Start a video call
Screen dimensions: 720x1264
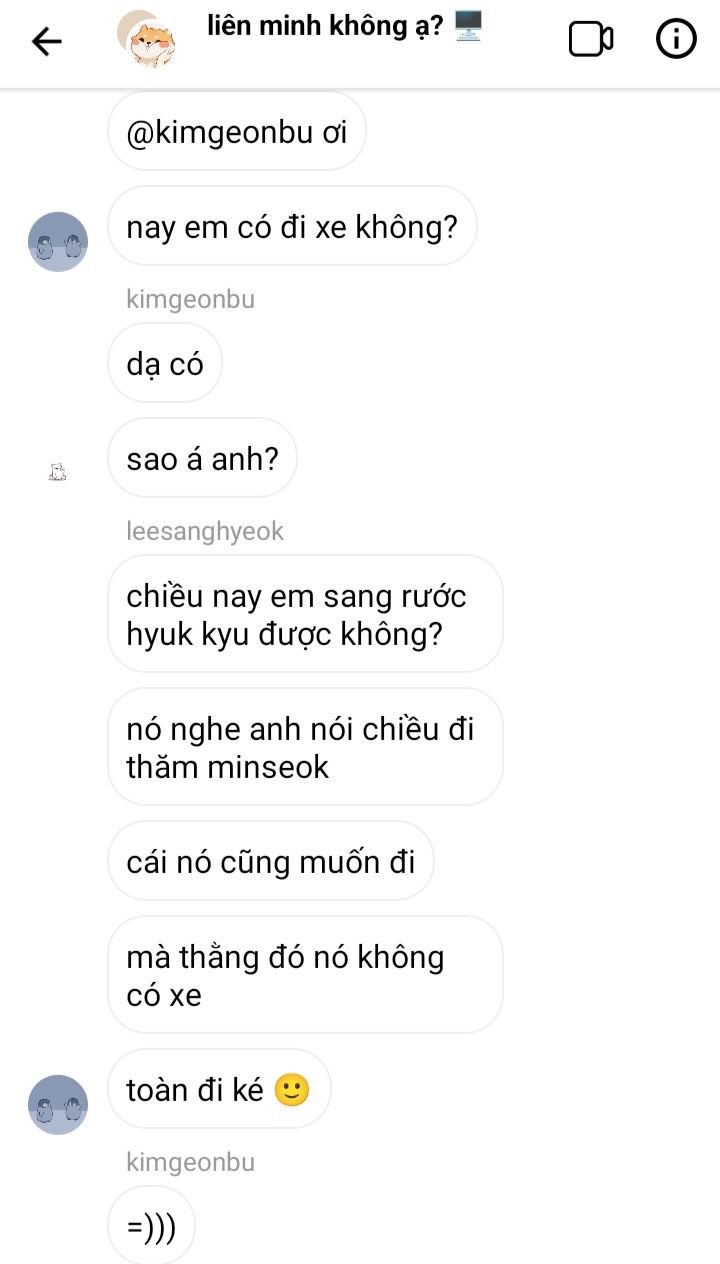coord(590,40)
